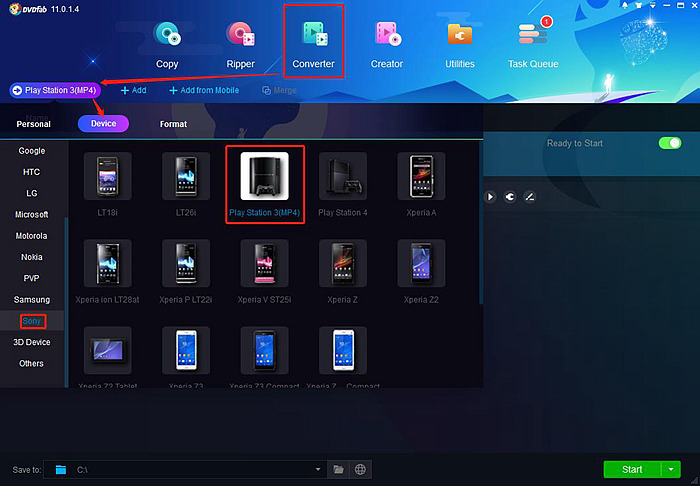Click the skin shirt icon
700x486 pixels.
[x=639, y=5]
